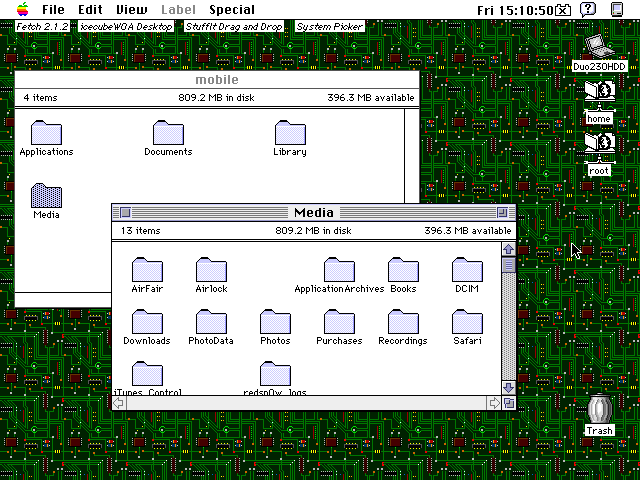Click the Media window zoom box
This screenshot has height=480, width=640.
[502, 212]
